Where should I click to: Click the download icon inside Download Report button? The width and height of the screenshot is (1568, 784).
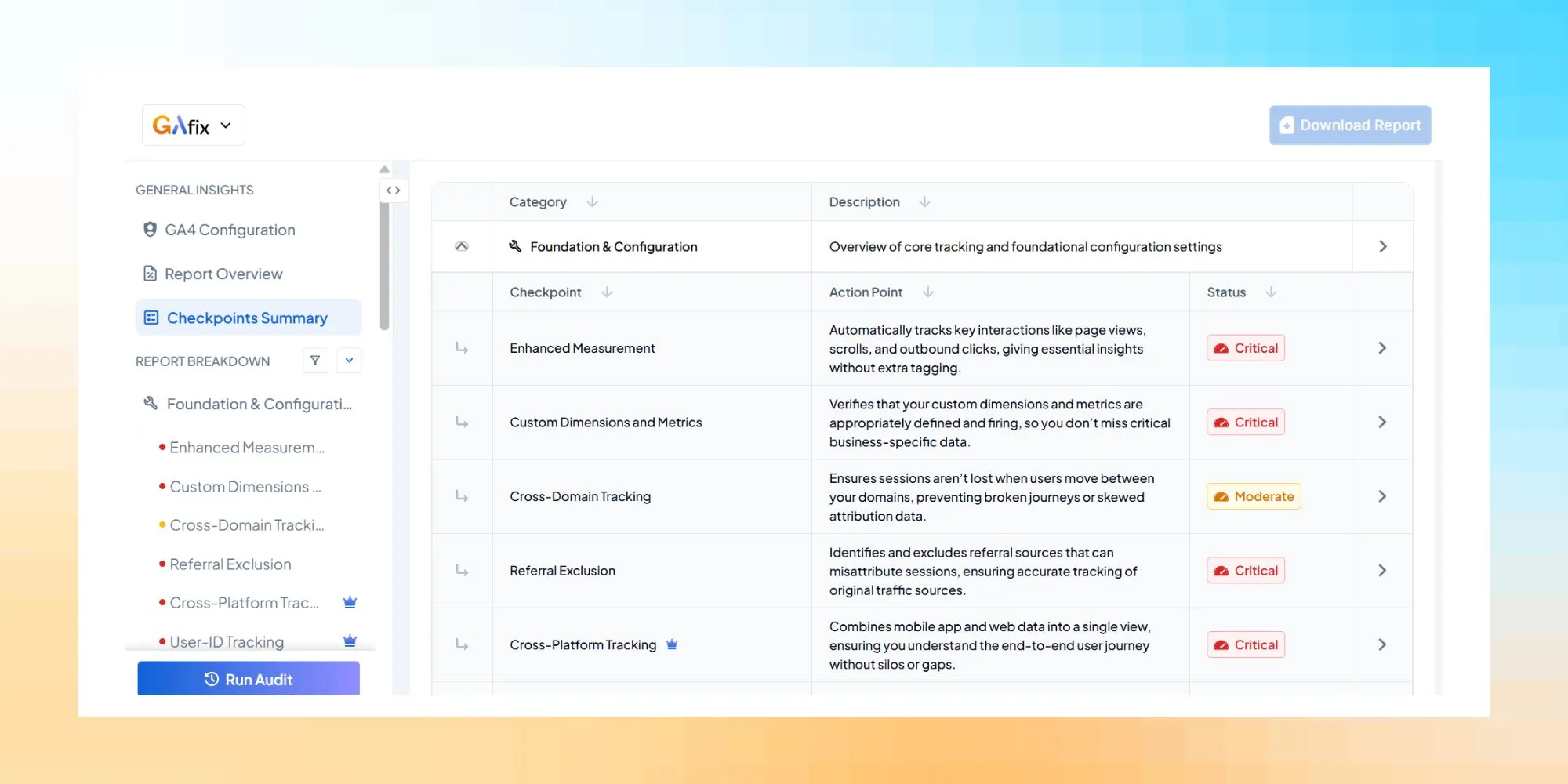tap(1287, 125)
